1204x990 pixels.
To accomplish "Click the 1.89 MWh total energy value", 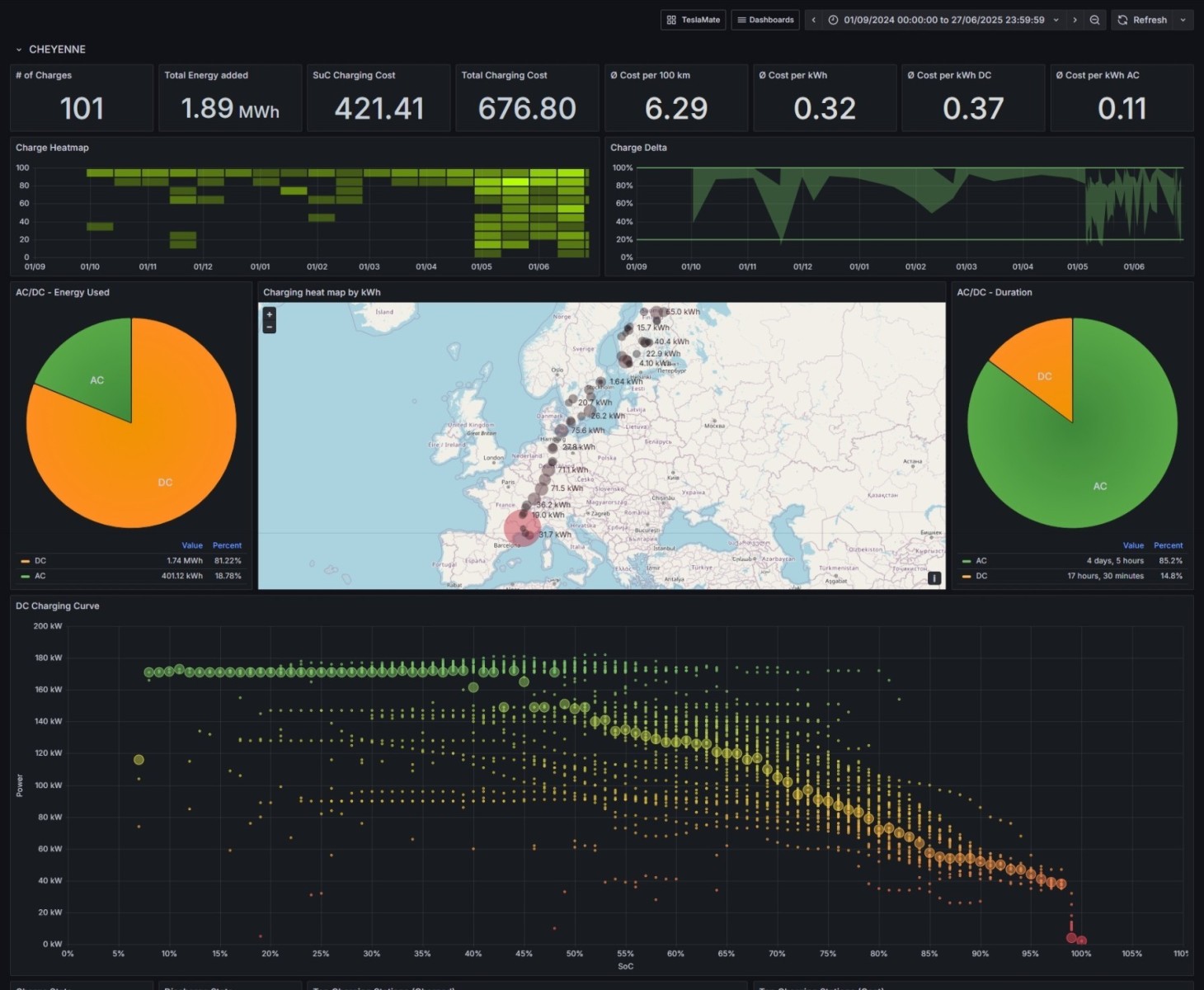I will point(230,108).
